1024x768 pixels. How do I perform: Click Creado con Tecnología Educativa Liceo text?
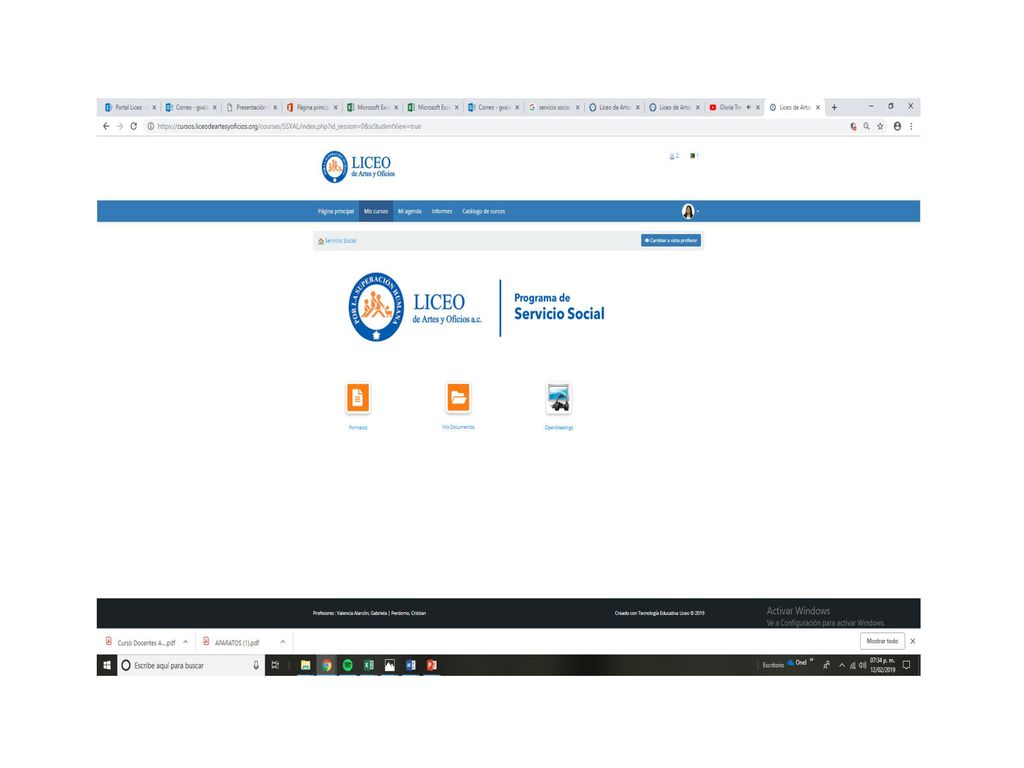coord(659,613)
